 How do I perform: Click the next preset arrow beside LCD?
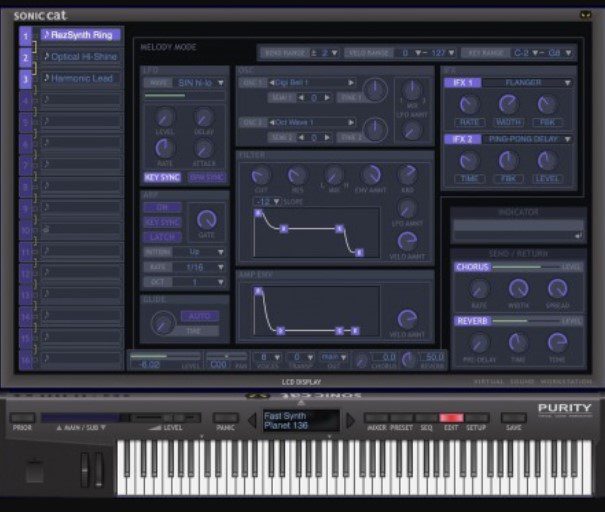(x=350, y=420)
